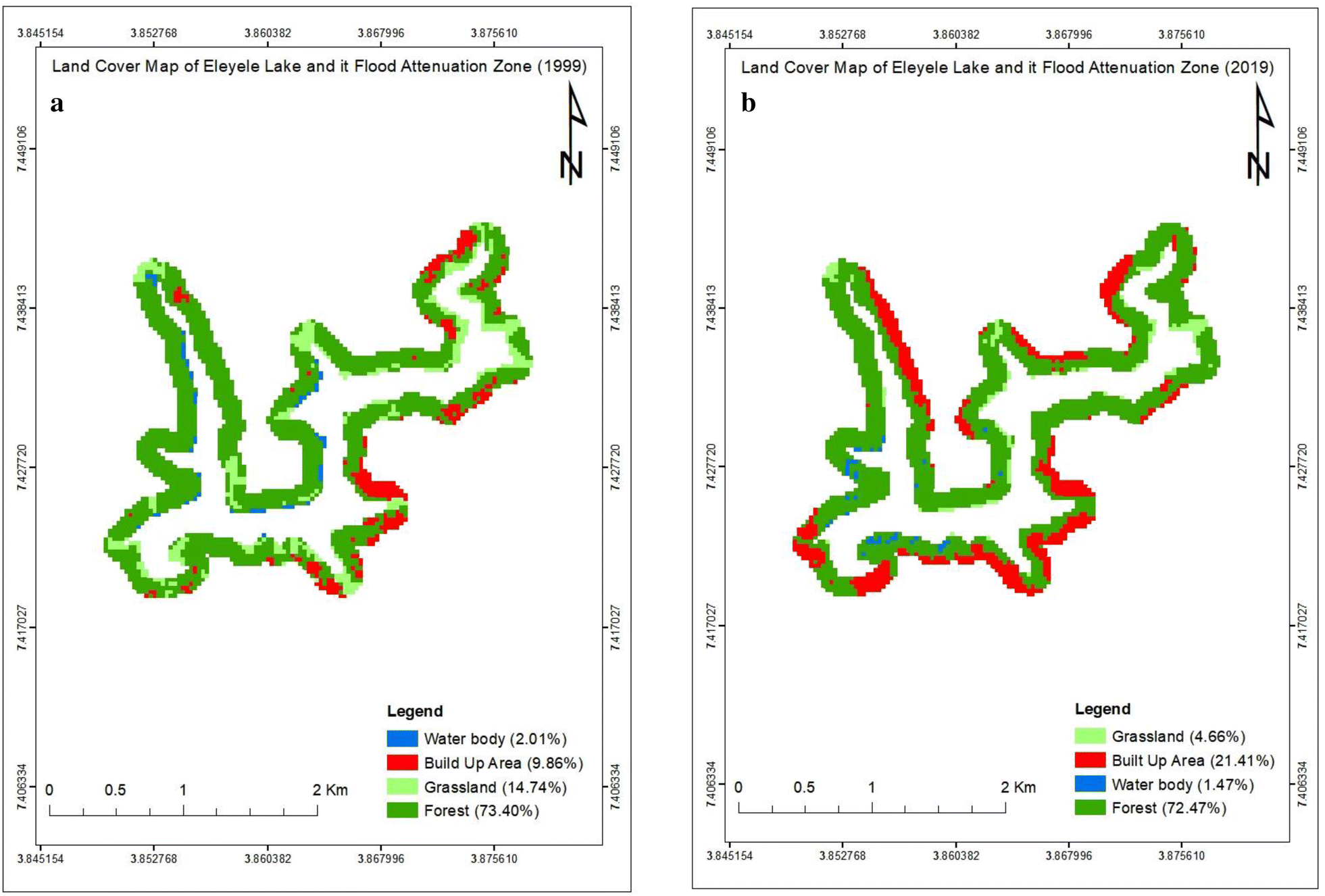This screenshot has width=1325, height=896.
Task: Click the panel label 'a'
Action: (57, 103)
